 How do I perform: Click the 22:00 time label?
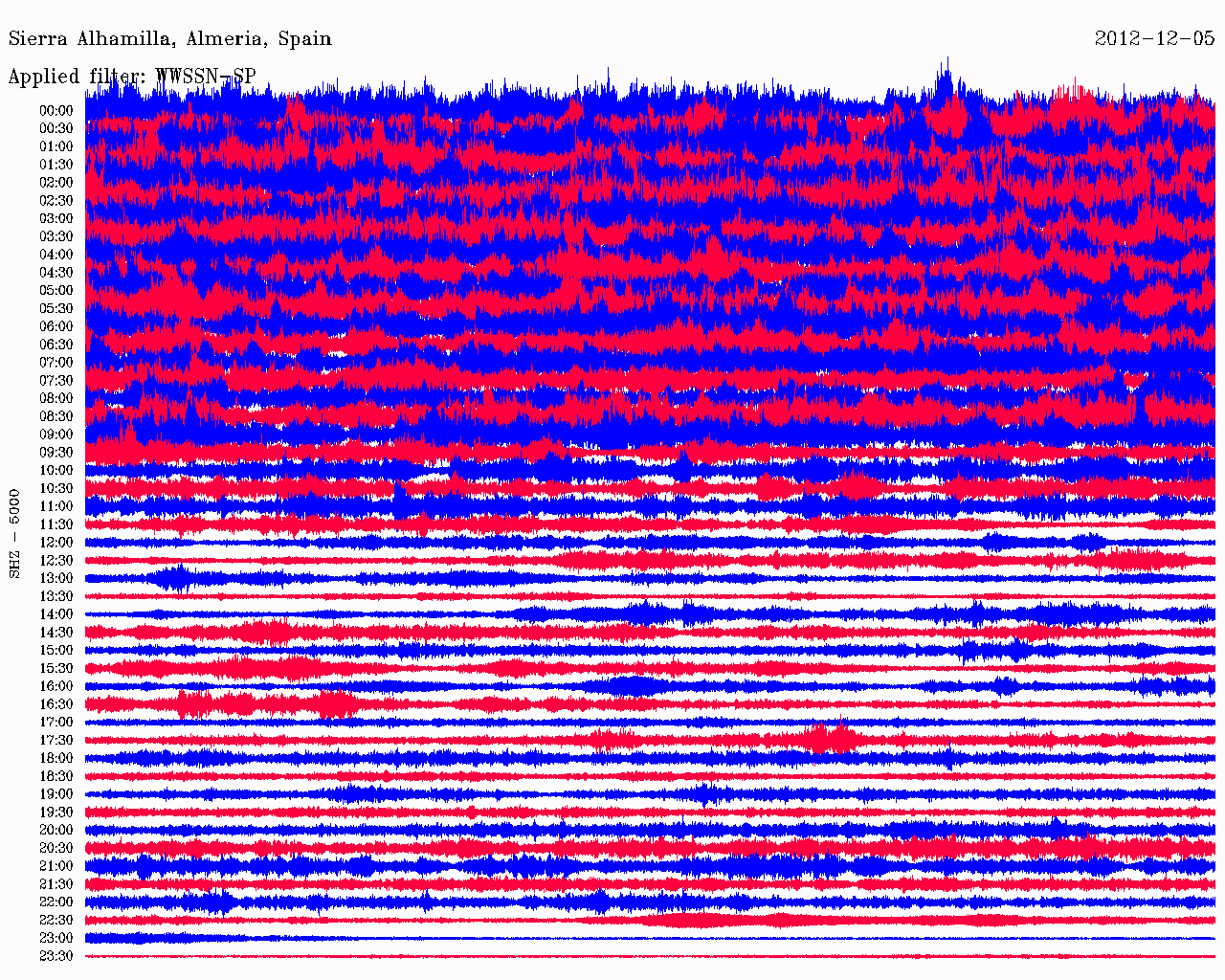click(56, 902)
